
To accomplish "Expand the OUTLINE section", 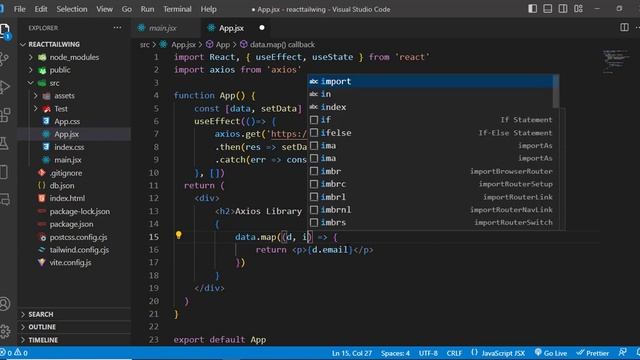I will (42, 327).
